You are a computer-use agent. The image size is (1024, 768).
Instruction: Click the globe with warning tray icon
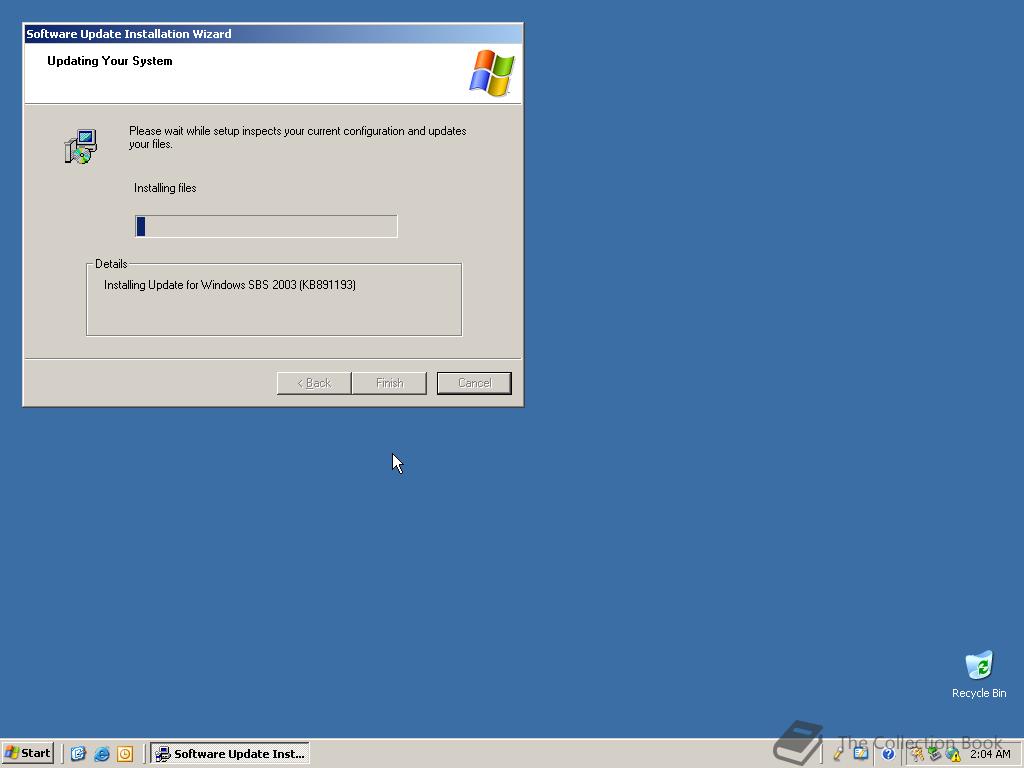(953, 754)
